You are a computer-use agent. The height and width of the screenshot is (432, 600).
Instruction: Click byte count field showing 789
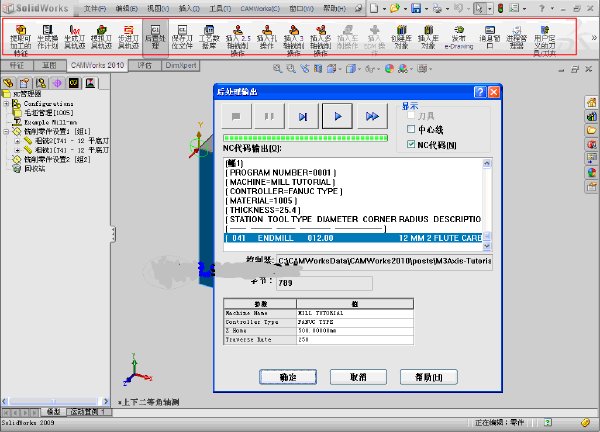(x=324, y=283)
